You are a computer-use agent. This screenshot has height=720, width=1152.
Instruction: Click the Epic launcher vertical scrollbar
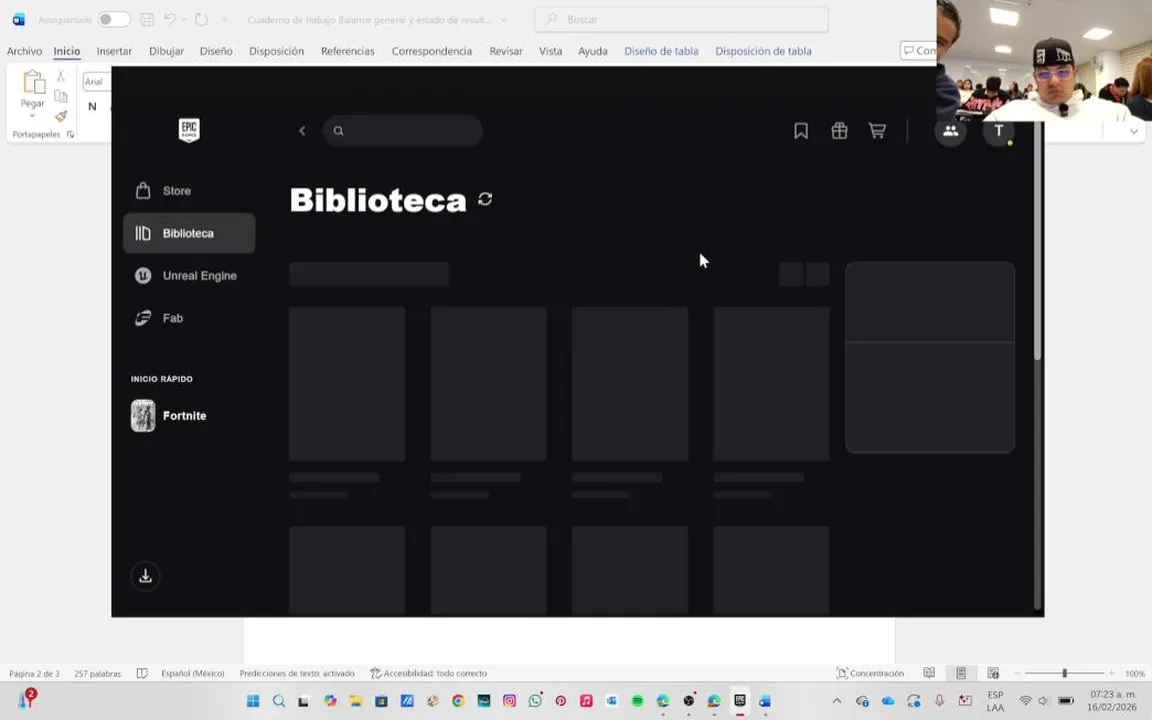(1037, 242)
